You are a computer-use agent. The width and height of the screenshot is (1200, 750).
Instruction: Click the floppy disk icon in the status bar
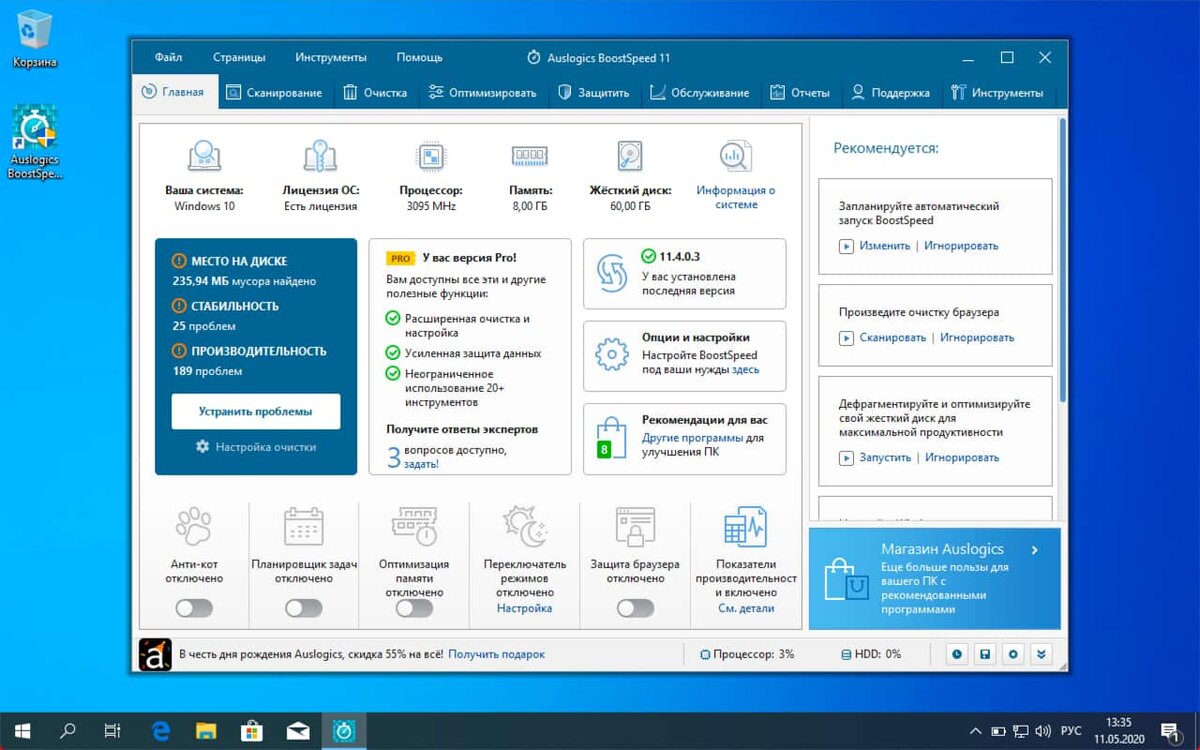[985, 654]
